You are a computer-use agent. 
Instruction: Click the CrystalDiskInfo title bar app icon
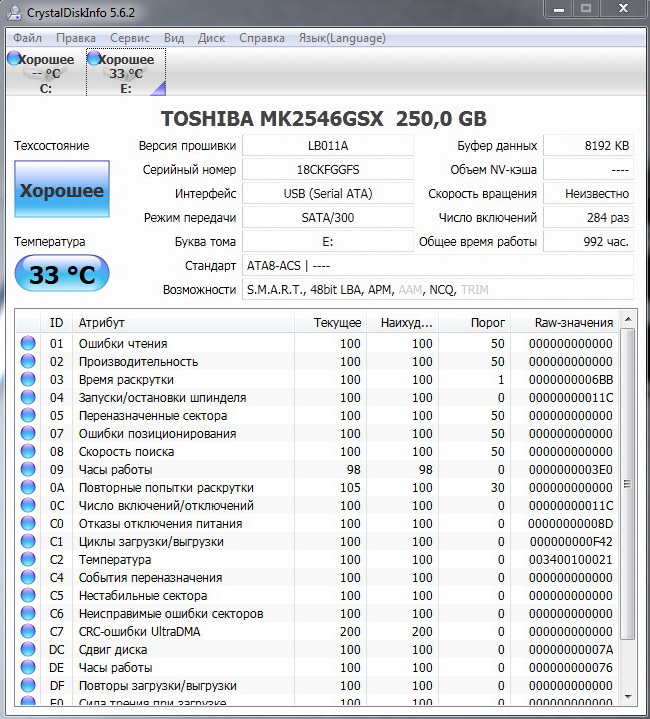13,13
